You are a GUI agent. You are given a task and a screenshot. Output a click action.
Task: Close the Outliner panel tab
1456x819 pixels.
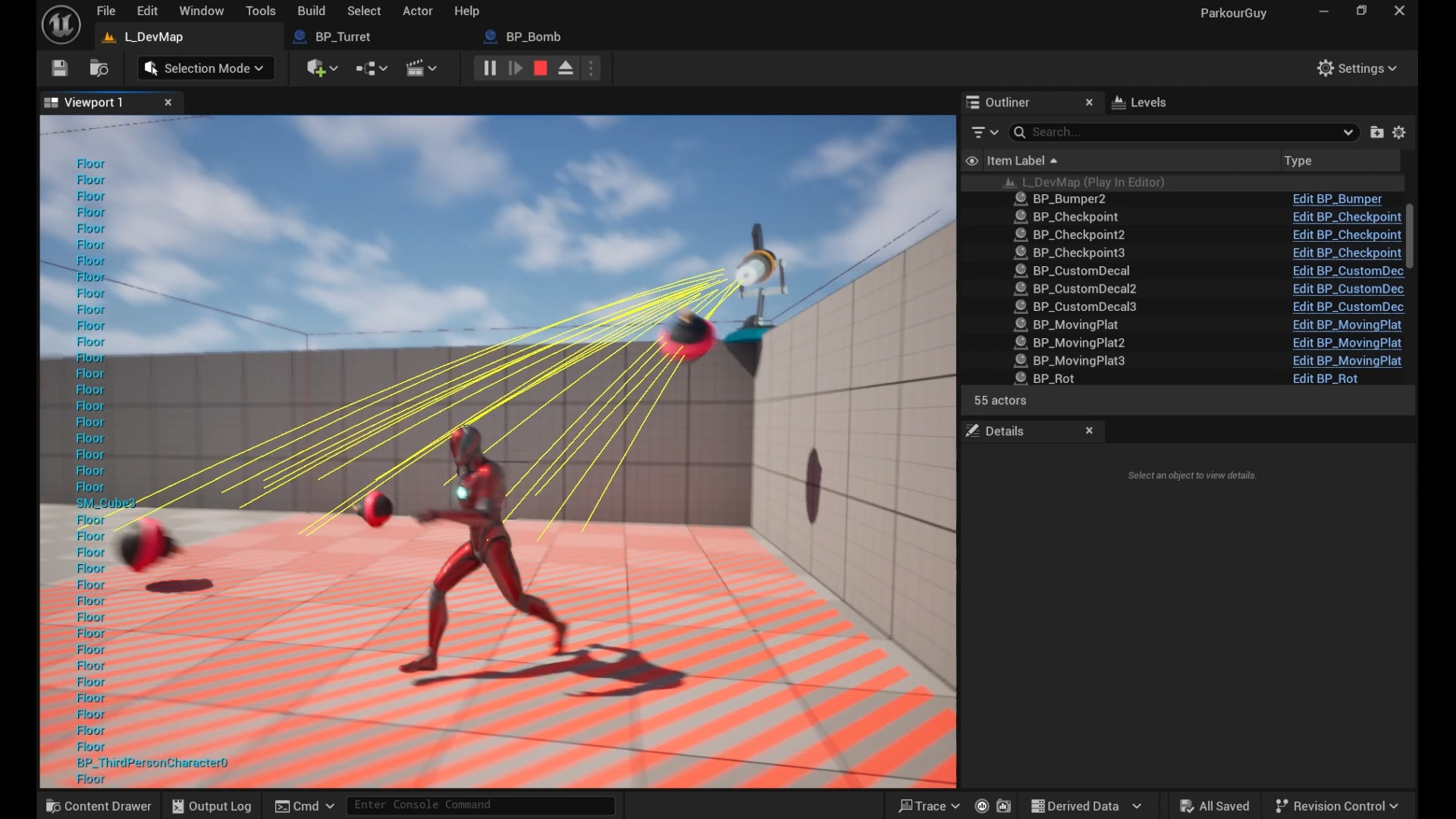coord(1089,102)
